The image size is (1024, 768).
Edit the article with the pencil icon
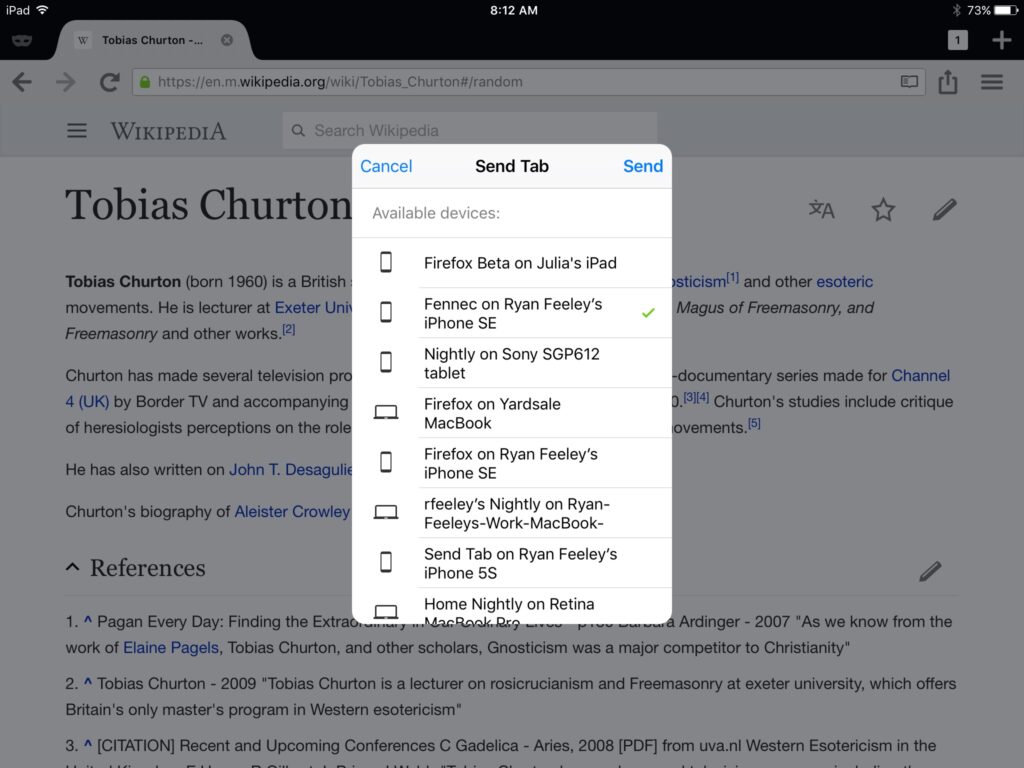point(944,209)
